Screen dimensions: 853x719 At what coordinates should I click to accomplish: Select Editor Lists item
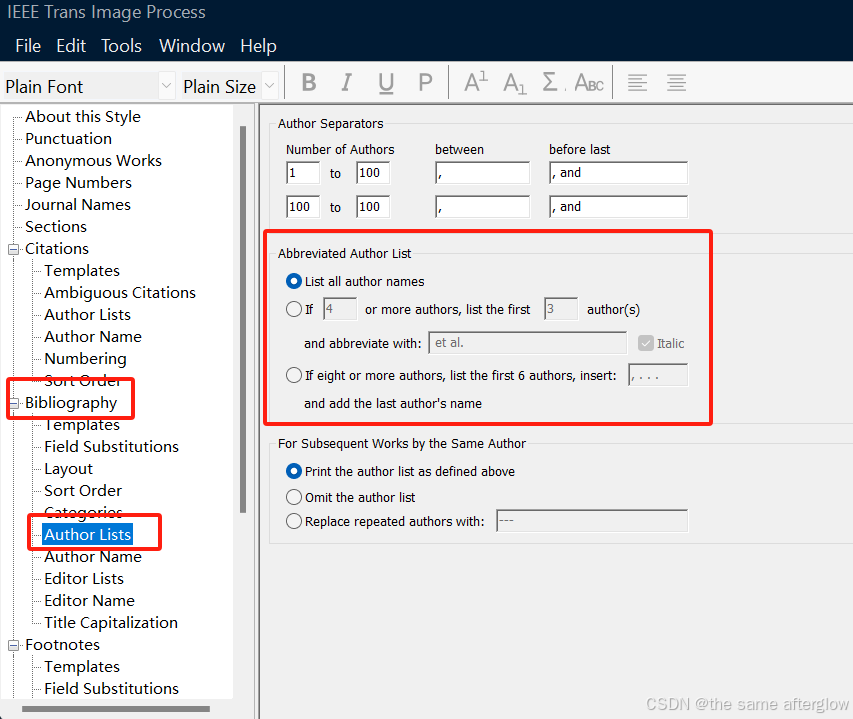[x=84, y=579]
